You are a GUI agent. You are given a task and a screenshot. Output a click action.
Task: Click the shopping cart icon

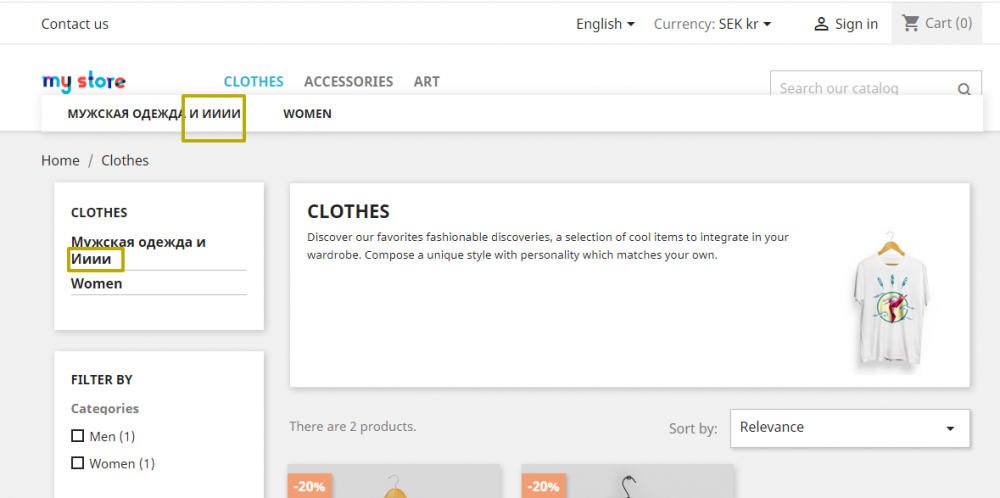[x=910, y=24]
